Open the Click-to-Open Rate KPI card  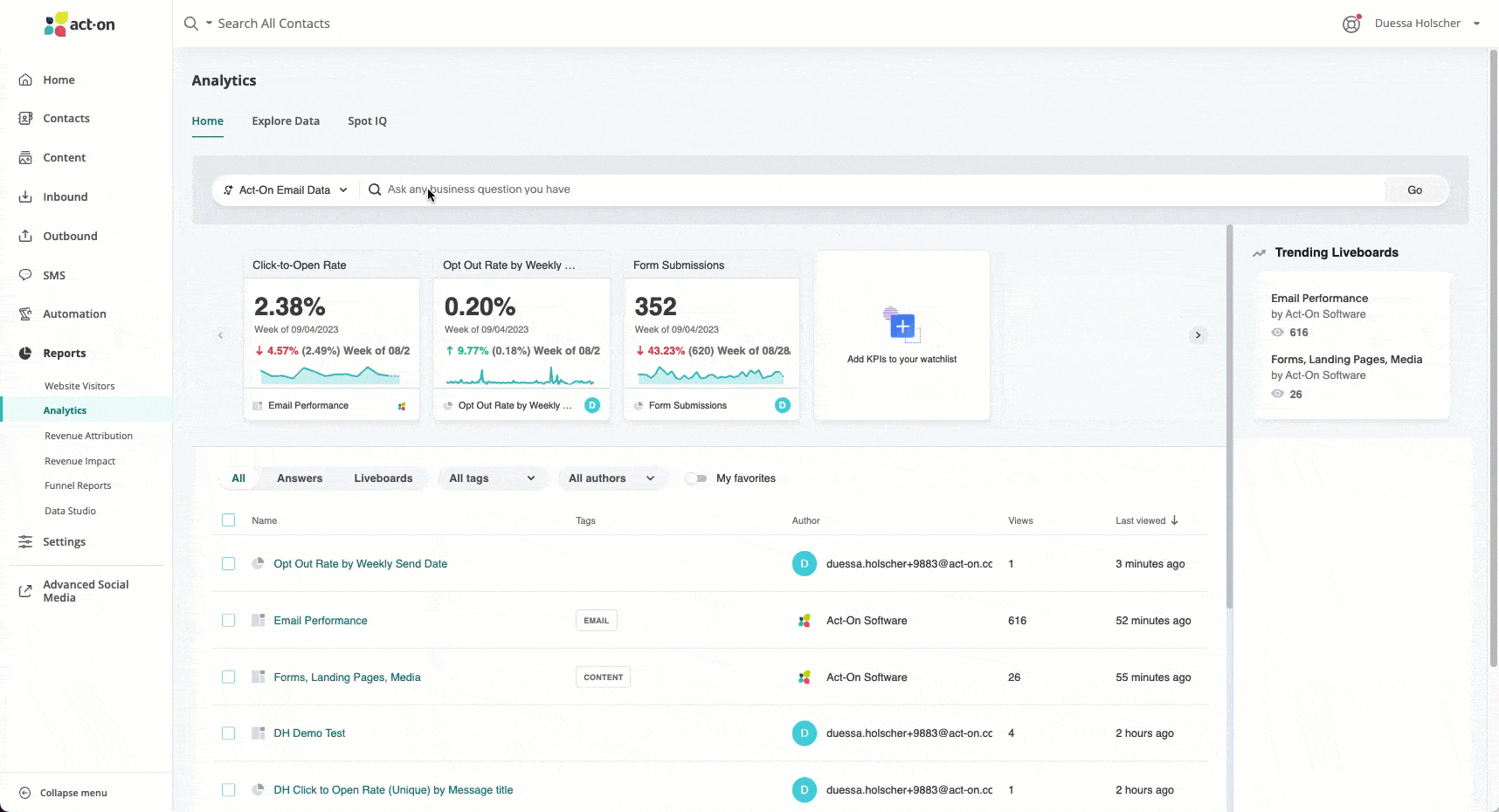point(331,336)
